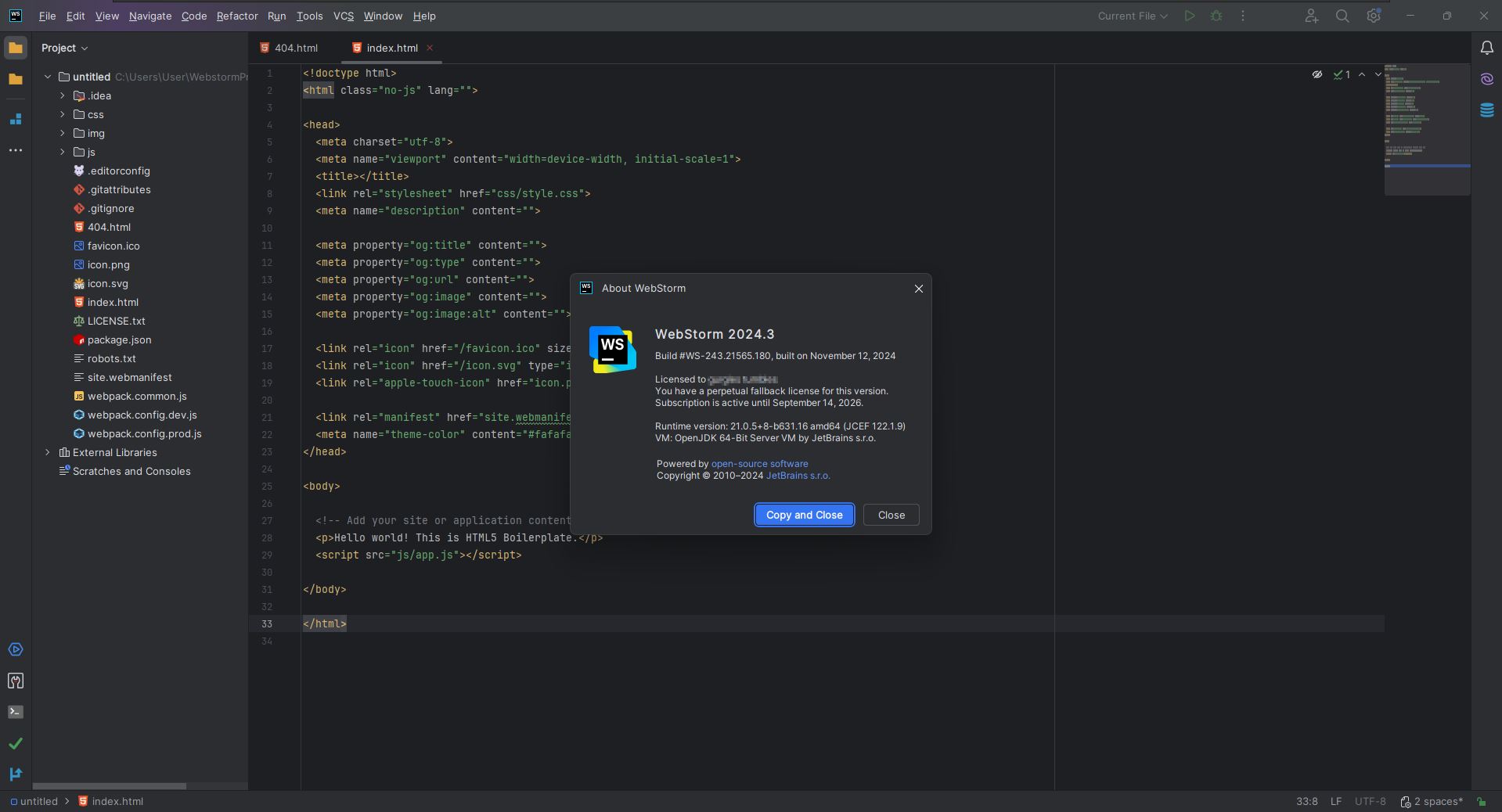Open the Database tool window icon
The image size is (1502, 812).
pyautogui.click(x=1486, y=110)
